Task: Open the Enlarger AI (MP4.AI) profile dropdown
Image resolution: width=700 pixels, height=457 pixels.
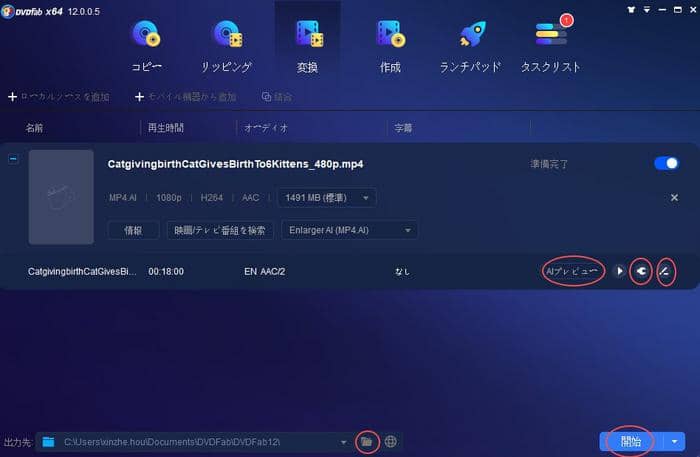Action: click(350, 230)
